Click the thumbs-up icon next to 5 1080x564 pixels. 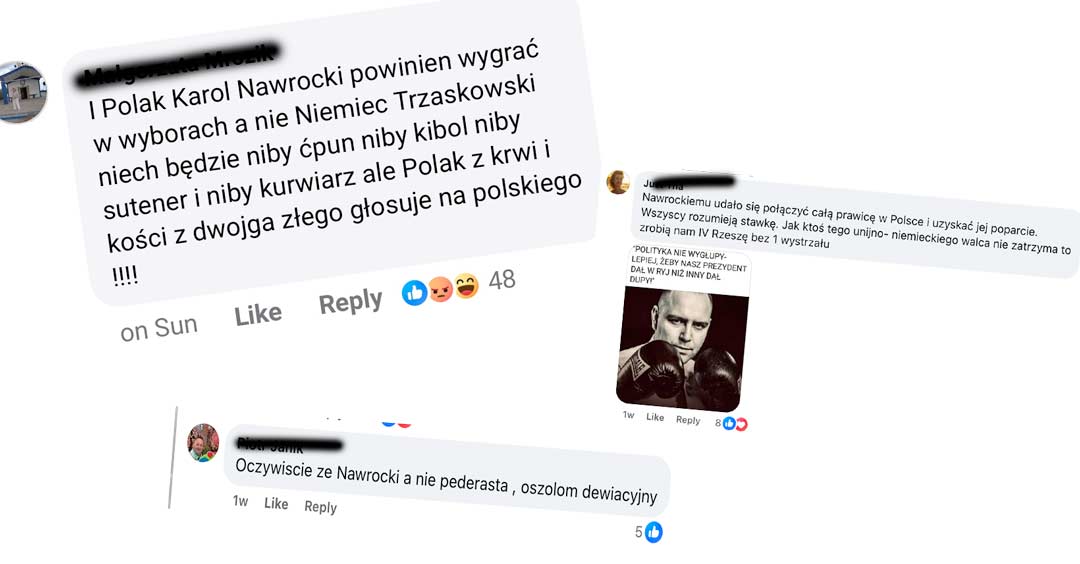tap(654, 532)
